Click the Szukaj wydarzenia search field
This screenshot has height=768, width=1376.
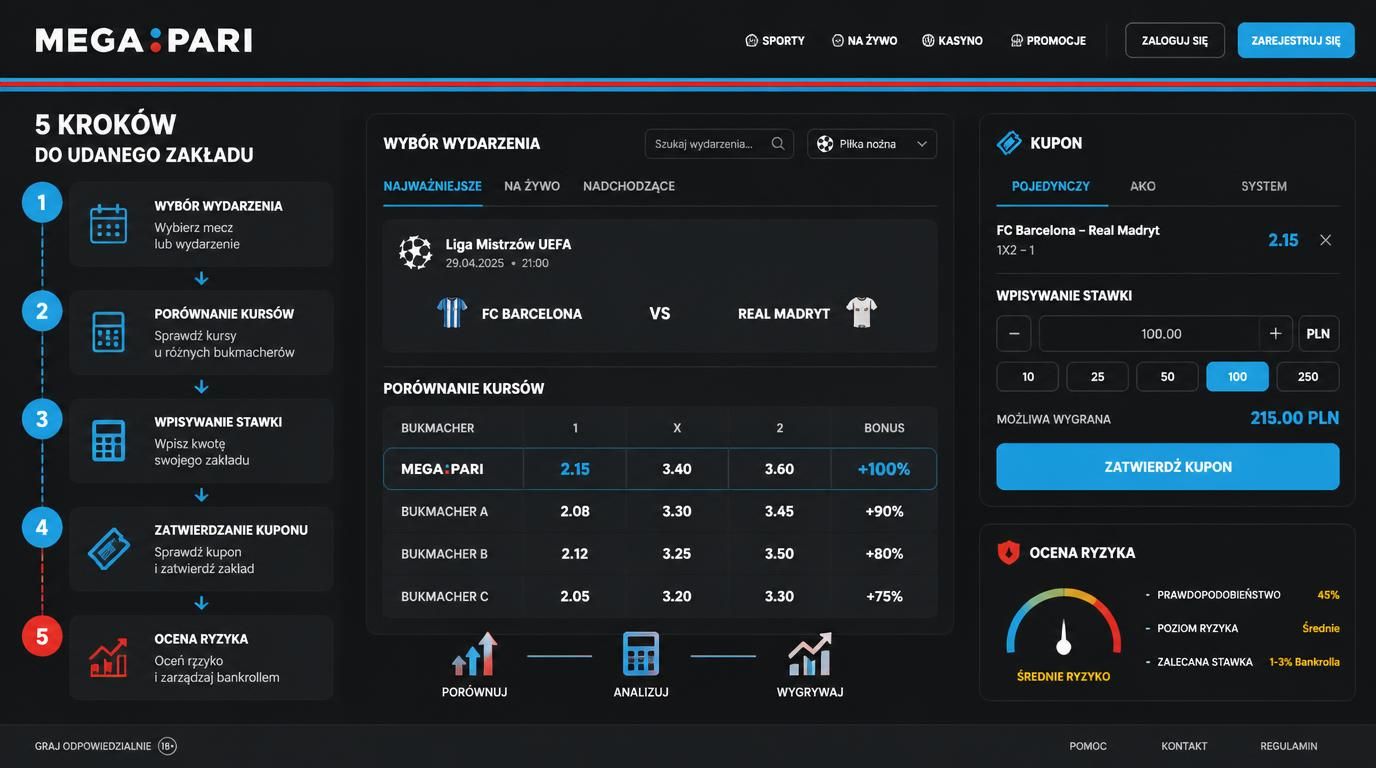coord(719,144)
